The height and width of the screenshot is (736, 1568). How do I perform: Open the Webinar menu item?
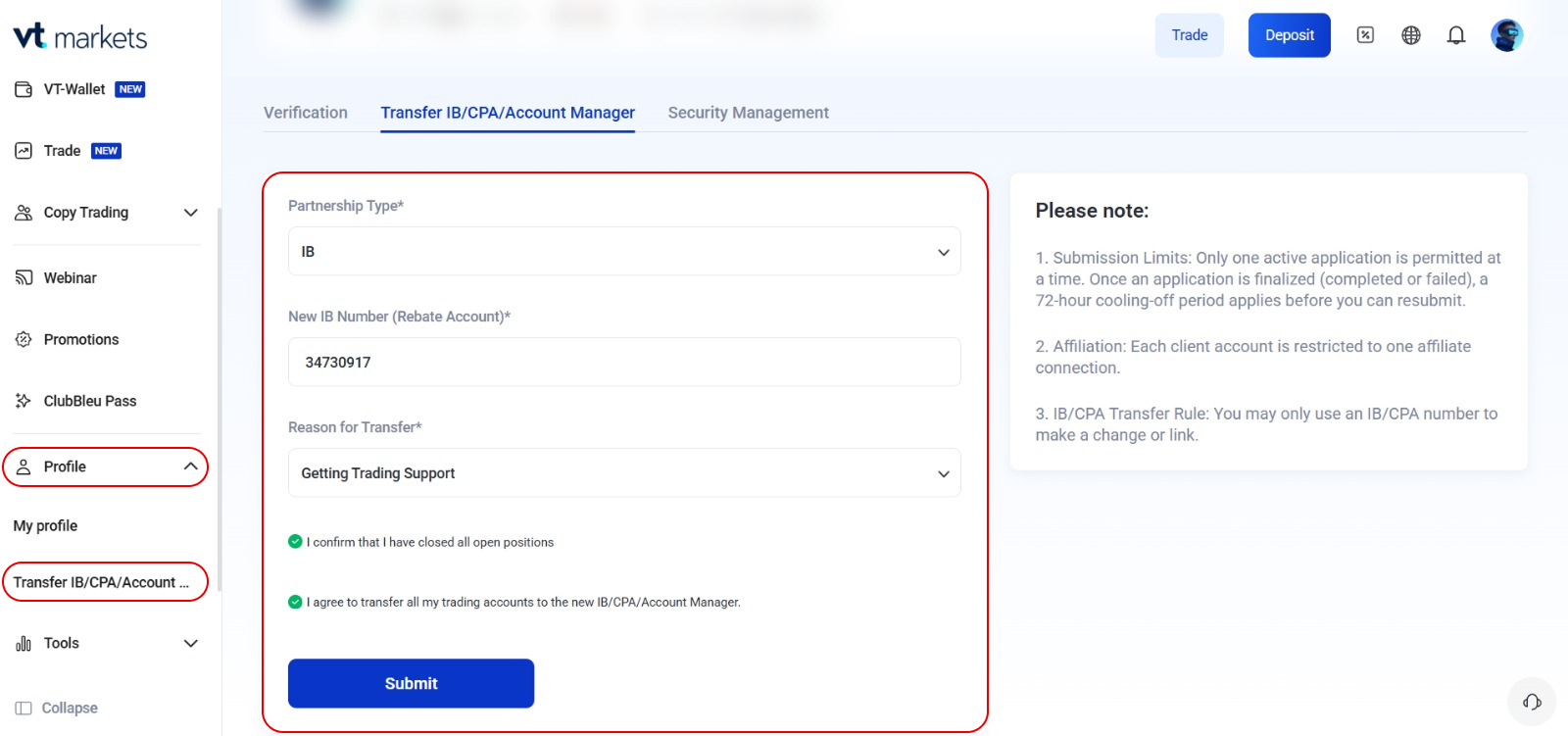[x=71, y=278]
